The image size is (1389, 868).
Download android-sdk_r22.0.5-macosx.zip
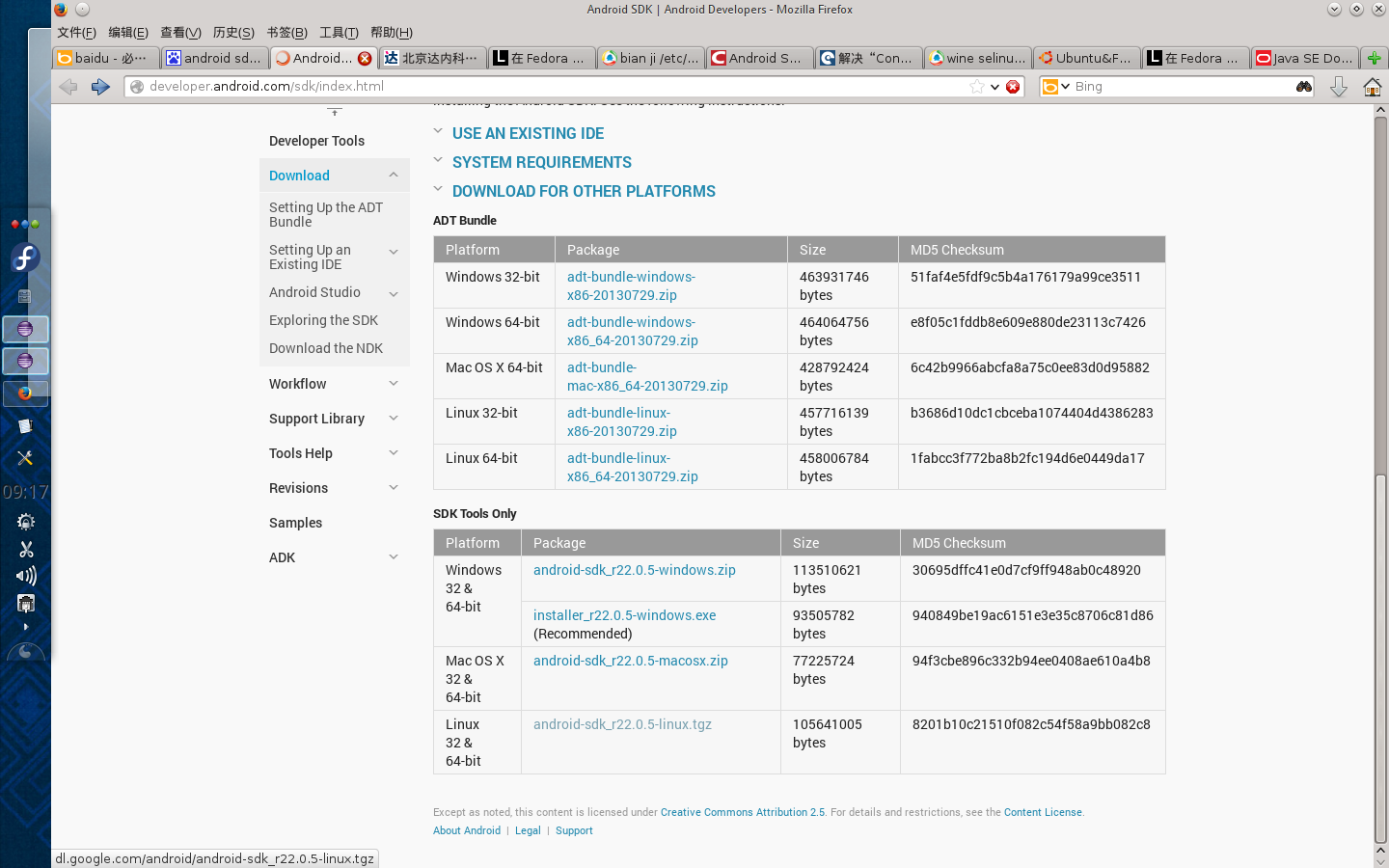[x=631, y=661]
